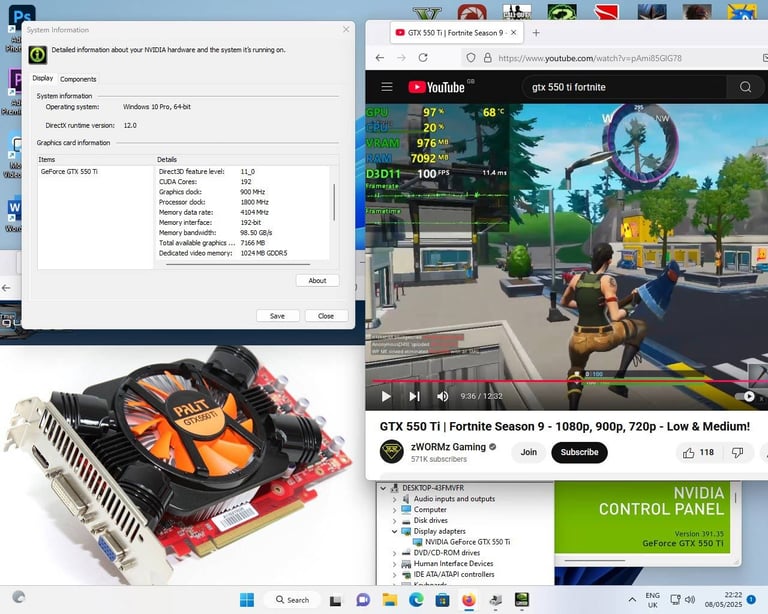Viewport: 768px width, 614px height.
Task: Go forward in the Firefox browser
Action: pyautogui.click(x=402, y=58)
